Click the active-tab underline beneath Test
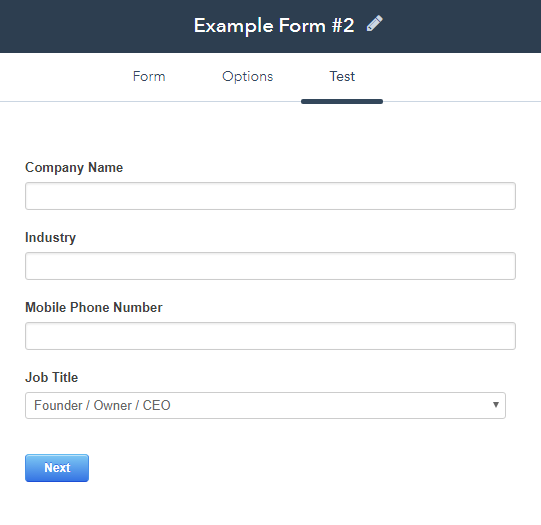Screen dimensions: 541x525 pyautogui.click(x=342, y=101)
